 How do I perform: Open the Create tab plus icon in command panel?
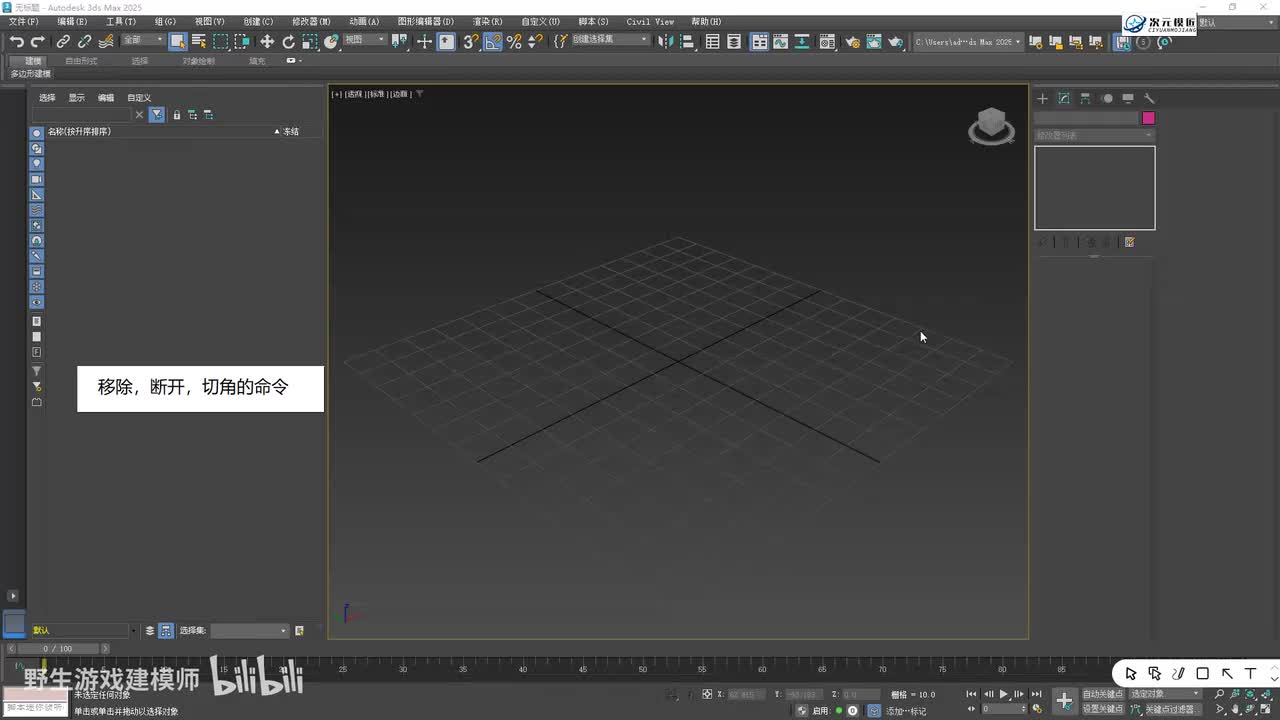pyautogui.click(x=1042, y=98)
